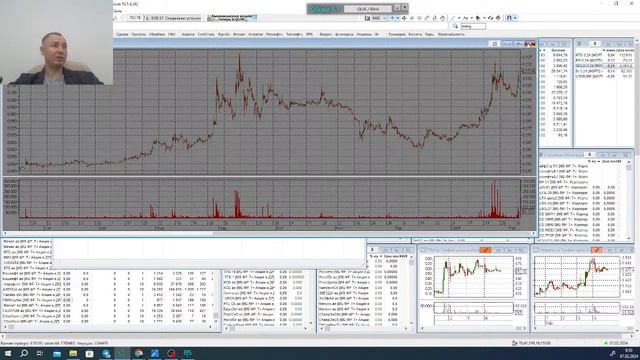Switch to the Магнит tab

click(239, 35)
